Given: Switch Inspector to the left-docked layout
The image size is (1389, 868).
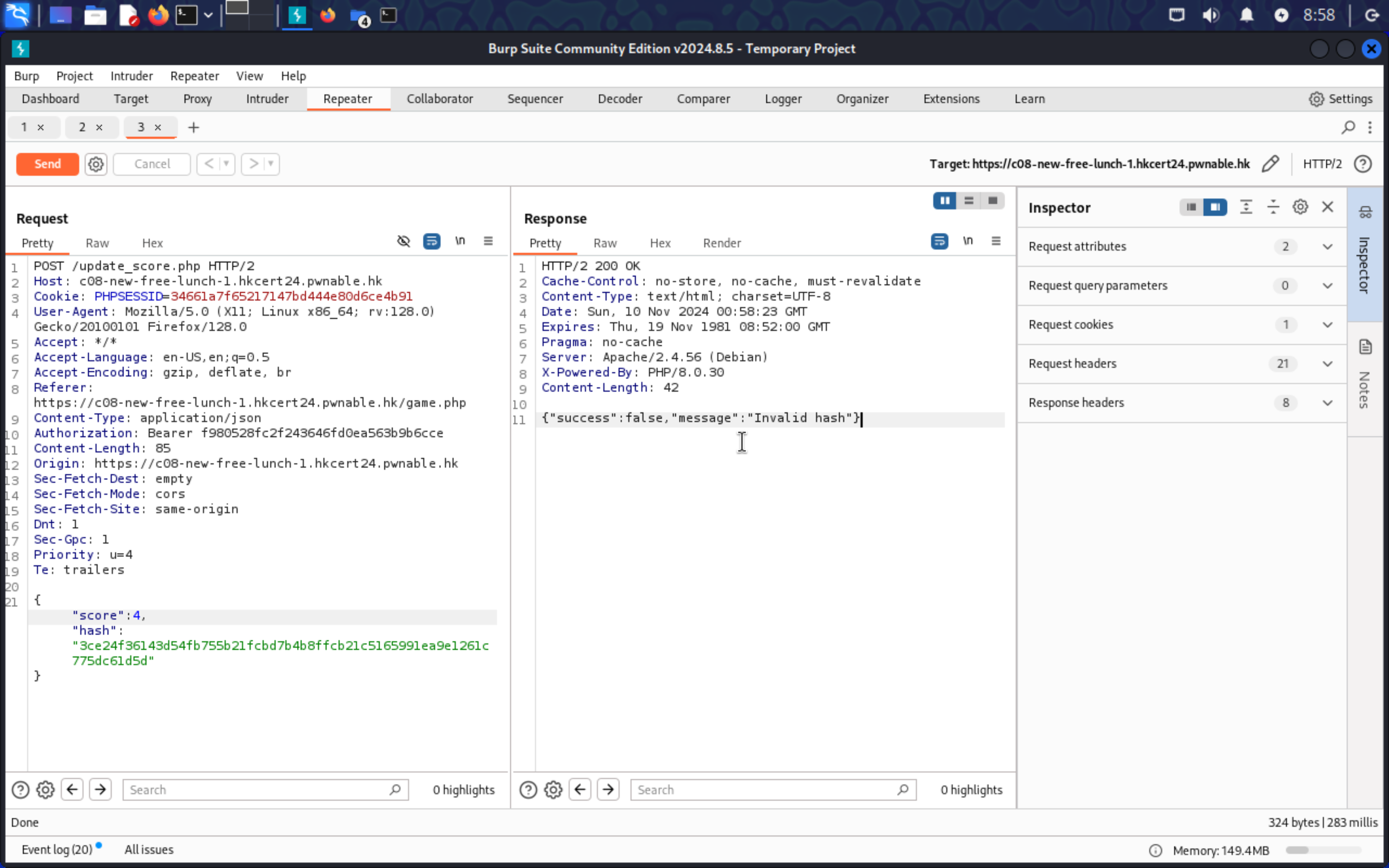Looking at the screenshot, I should pos(1192,207).
